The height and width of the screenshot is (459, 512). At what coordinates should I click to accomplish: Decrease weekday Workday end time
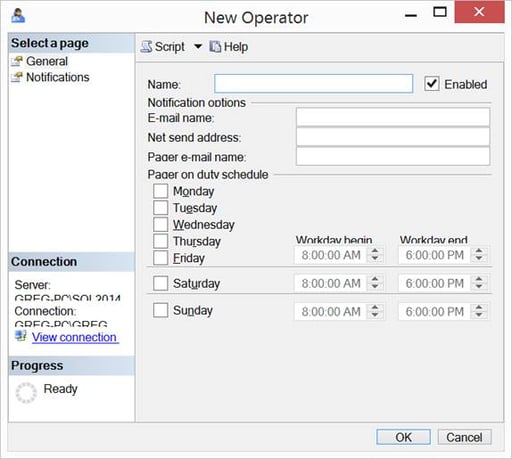point(479,259)
